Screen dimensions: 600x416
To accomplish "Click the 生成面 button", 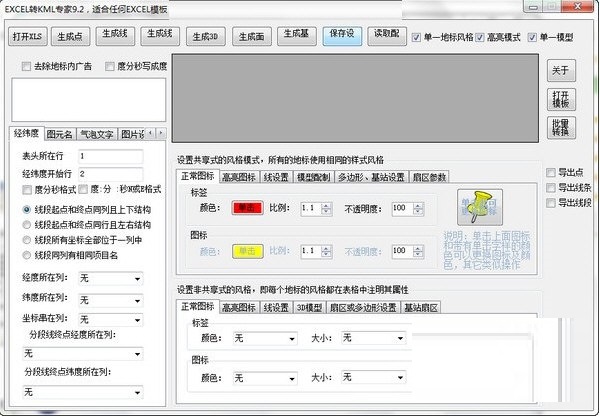I will [x=252, y=37].
